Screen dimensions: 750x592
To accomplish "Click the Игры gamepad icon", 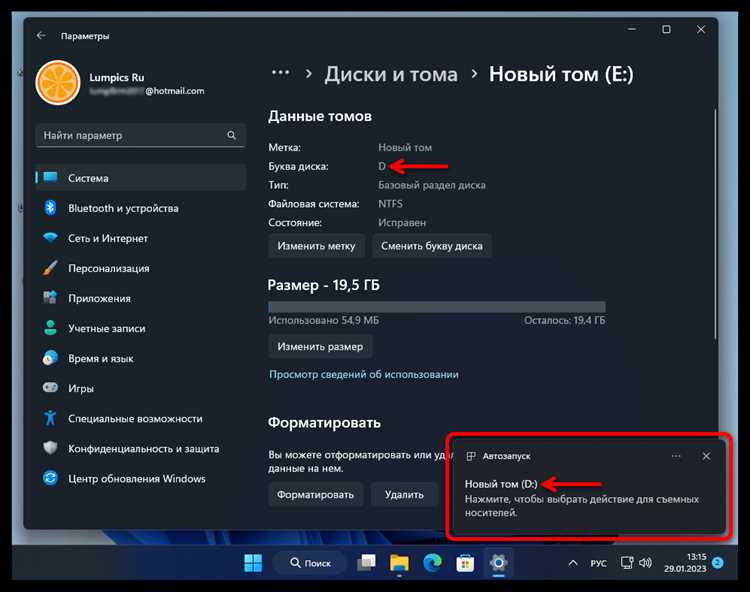I will (50, 387).
